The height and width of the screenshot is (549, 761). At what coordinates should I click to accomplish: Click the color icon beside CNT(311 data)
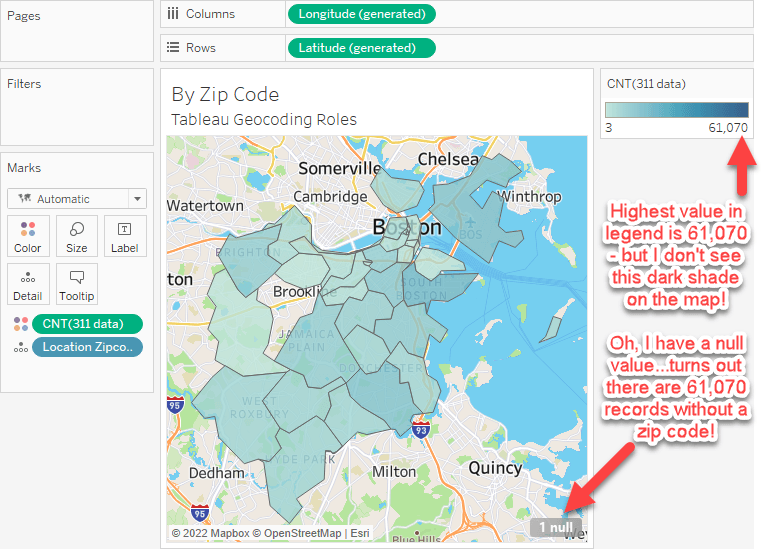click(21, 324)
